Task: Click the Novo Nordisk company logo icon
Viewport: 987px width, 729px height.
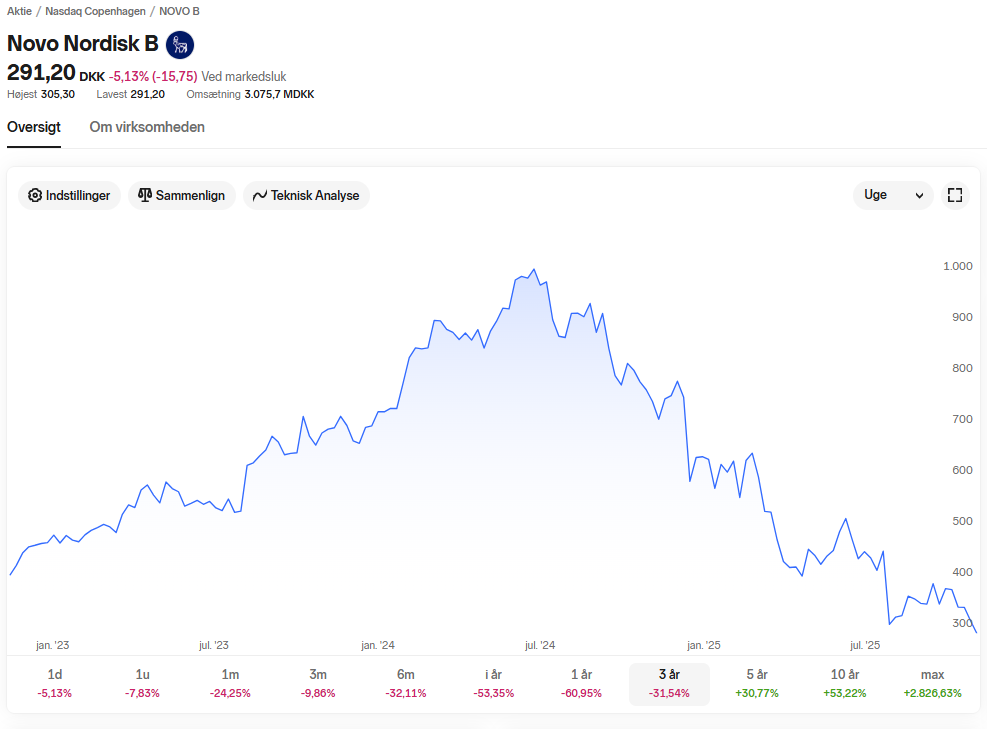Action: tap(180, 45)
